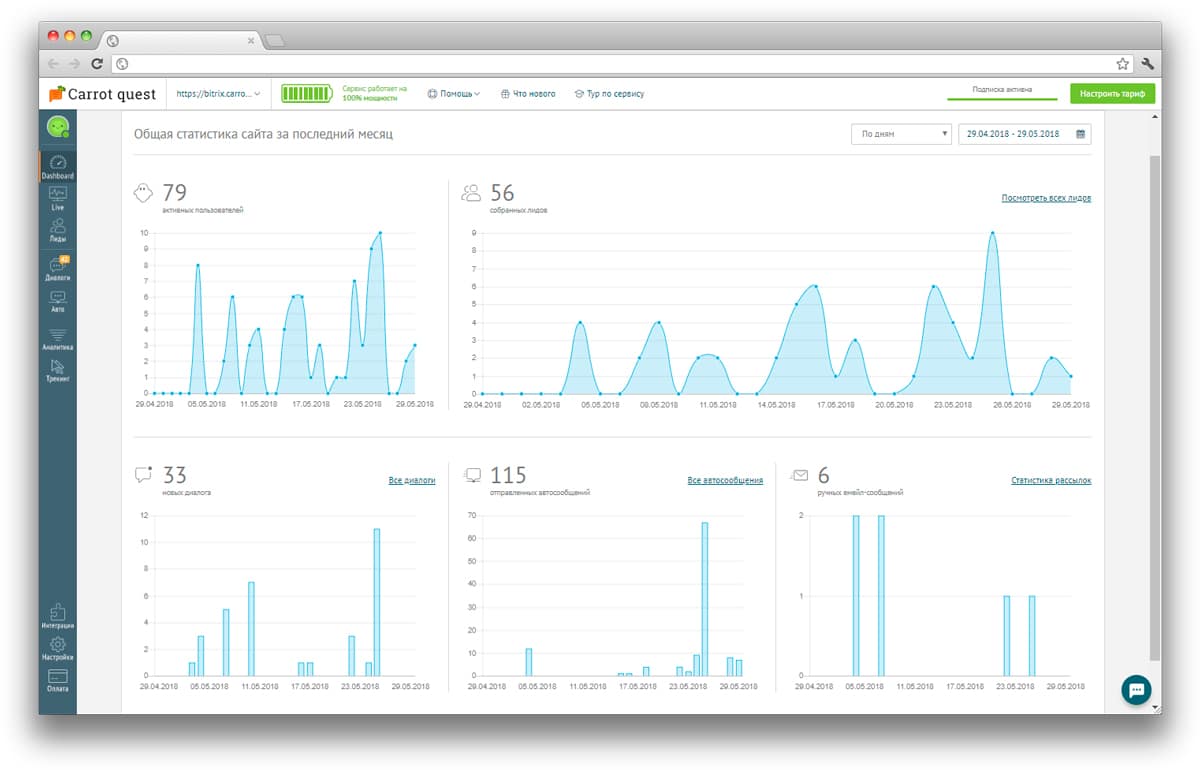Screen dimensions: 1200x770
Task: Expand the Помощь help menu
Action: click(453, 94)
